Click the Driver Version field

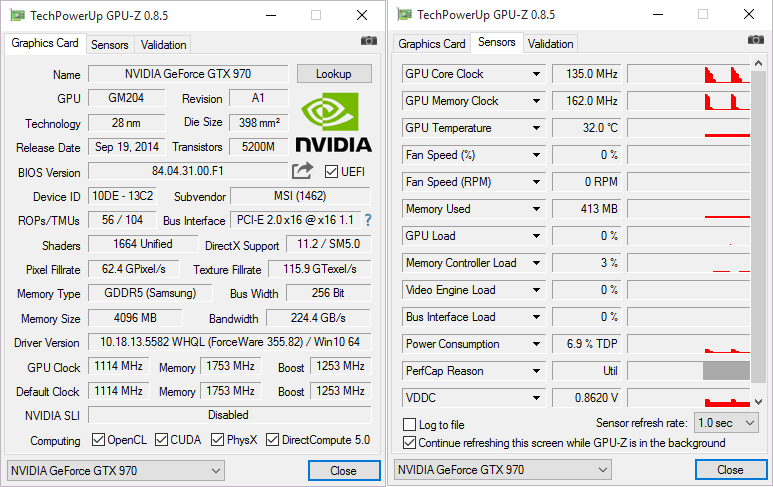(x=230, y=342)
